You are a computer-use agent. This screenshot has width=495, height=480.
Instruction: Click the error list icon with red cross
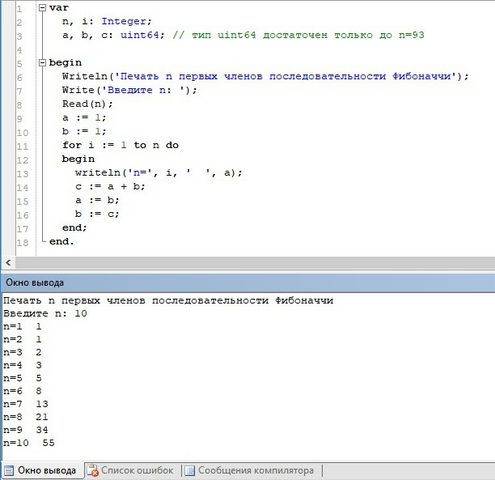click(92, 471)
